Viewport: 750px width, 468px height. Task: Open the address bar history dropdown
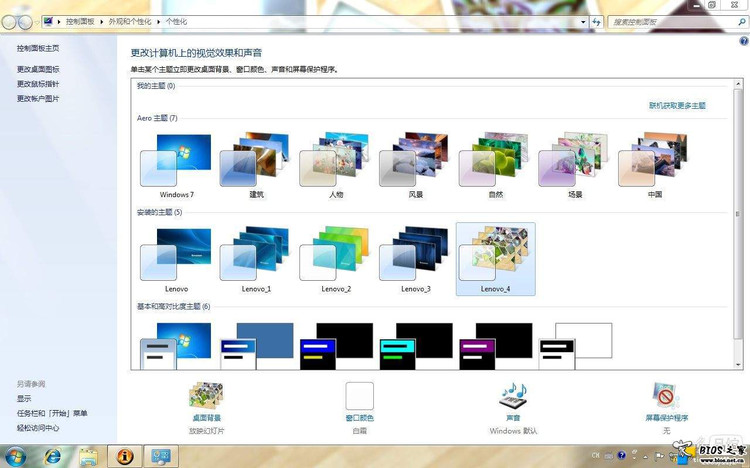[x=583, y=22]
